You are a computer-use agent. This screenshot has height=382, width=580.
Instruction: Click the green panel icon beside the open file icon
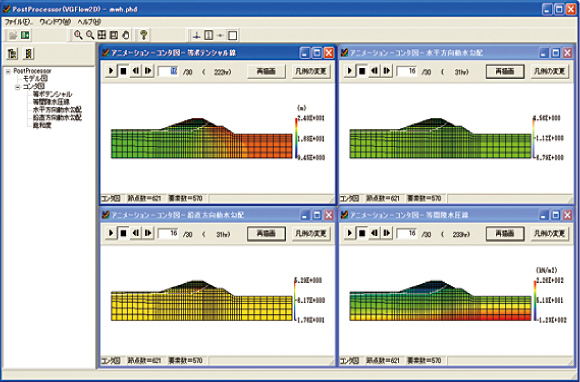coord(25,35)
